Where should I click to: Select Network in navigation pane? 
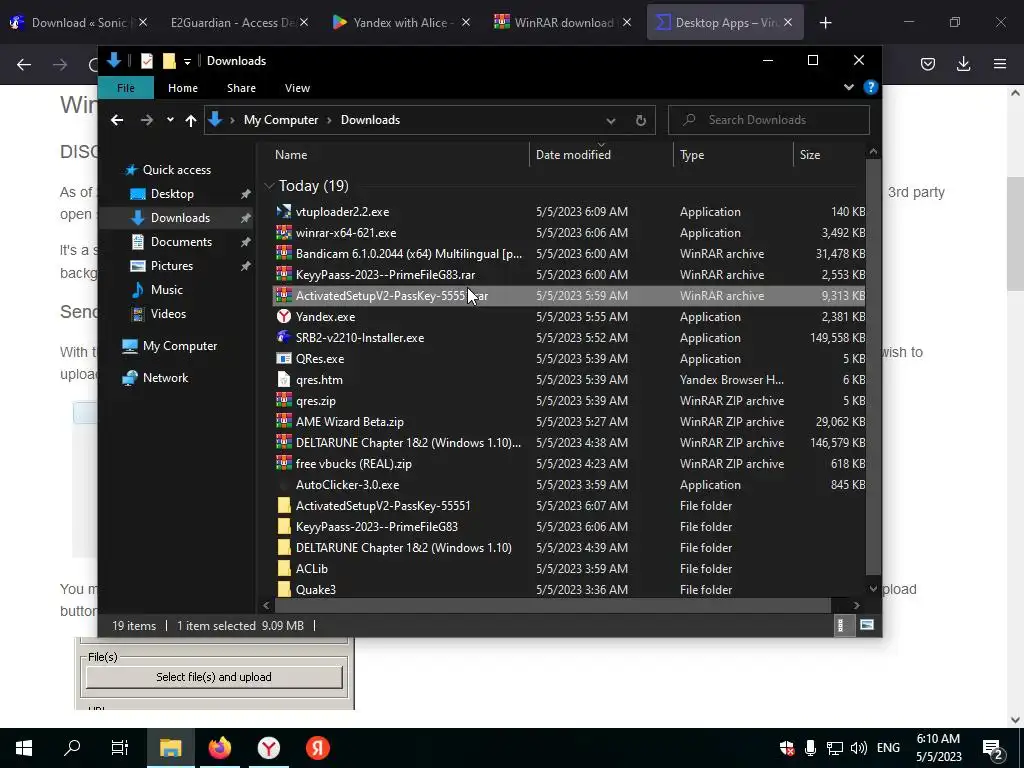(165, 378)
